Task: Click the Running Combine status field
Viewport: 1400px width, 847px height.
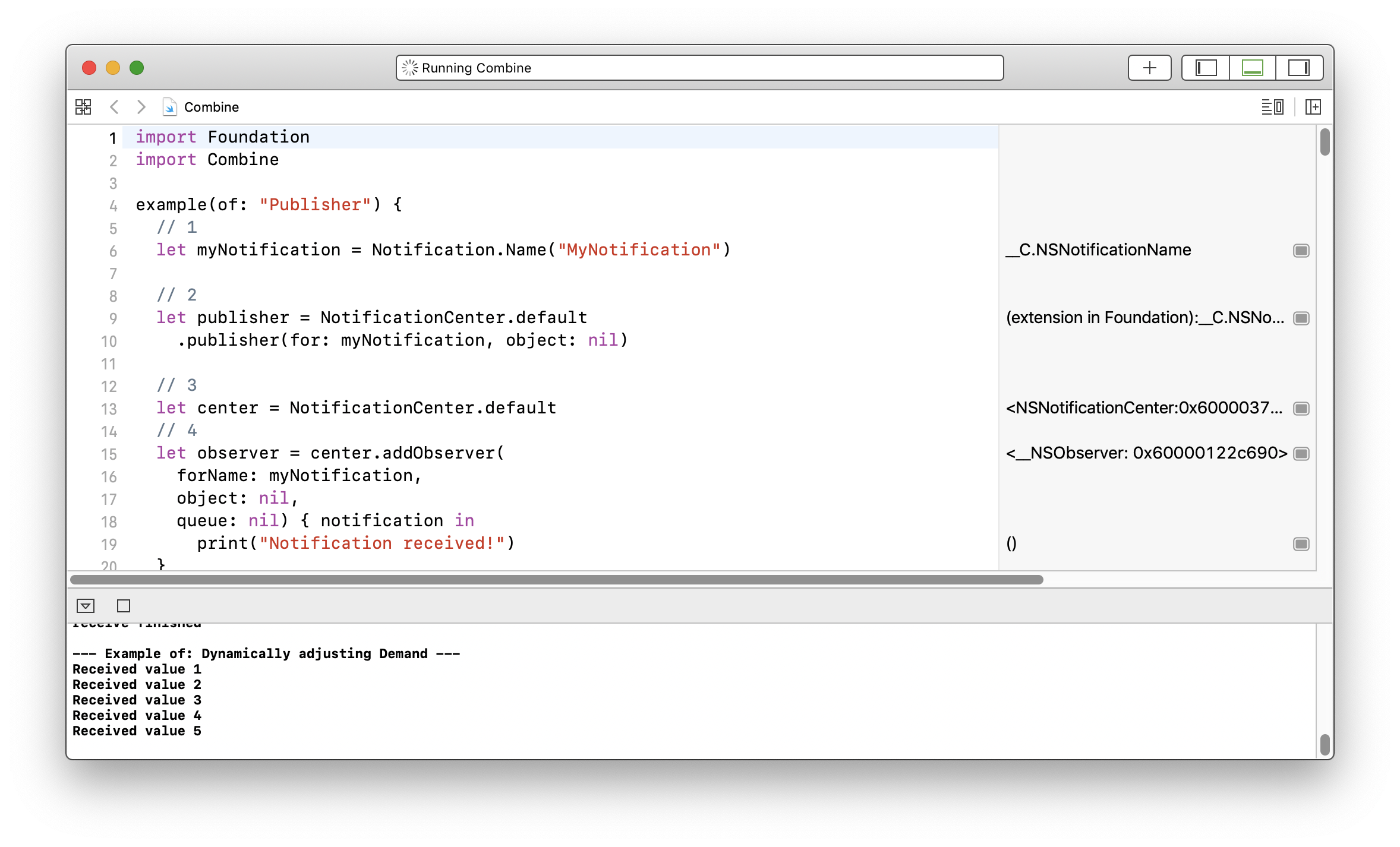Action: click(x=700, y=68)
